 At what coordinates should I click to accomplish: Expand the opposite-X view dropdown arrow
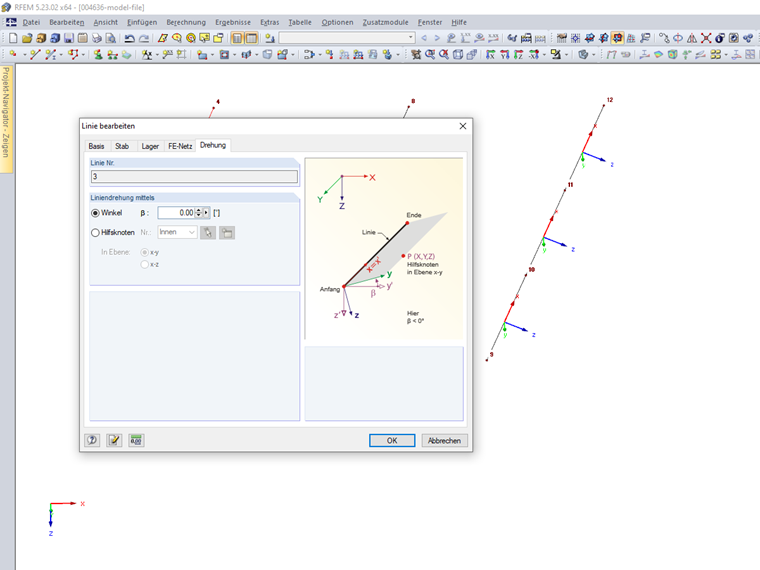tap(544, 55)
